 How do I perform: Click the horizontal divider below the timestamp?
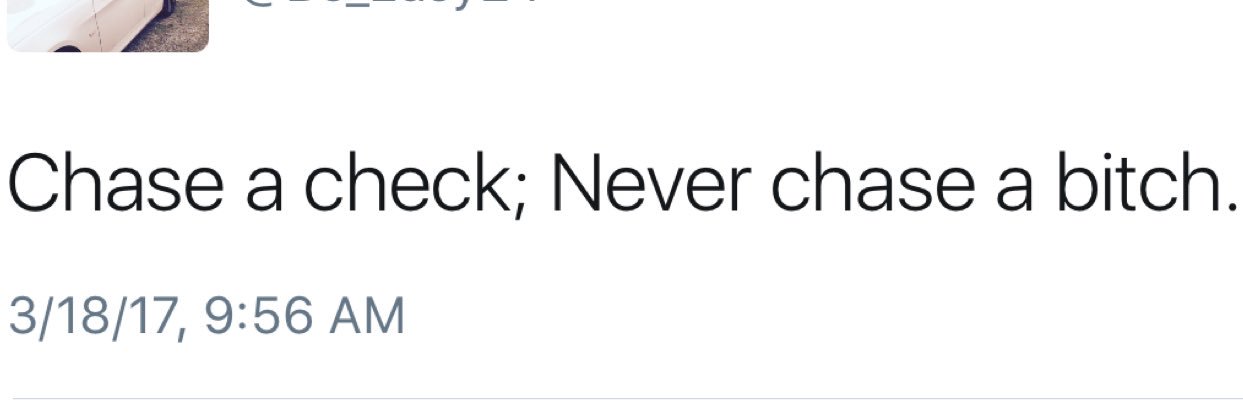pos(621,399)
